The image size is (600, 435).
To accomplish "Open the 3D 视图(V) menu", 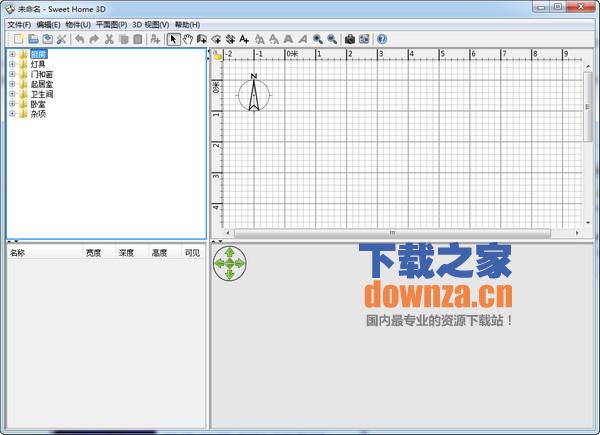I will 151,25.
